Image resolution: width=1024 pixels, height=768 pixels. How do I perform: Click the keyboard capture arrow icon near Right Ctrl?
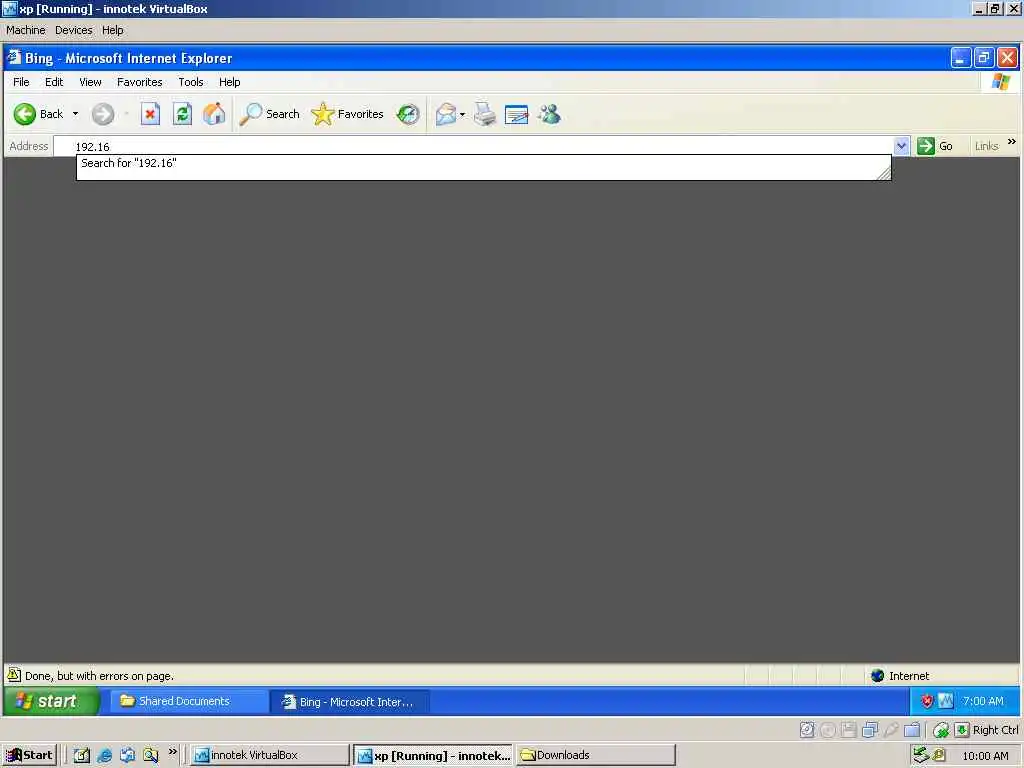pos(961,729)
